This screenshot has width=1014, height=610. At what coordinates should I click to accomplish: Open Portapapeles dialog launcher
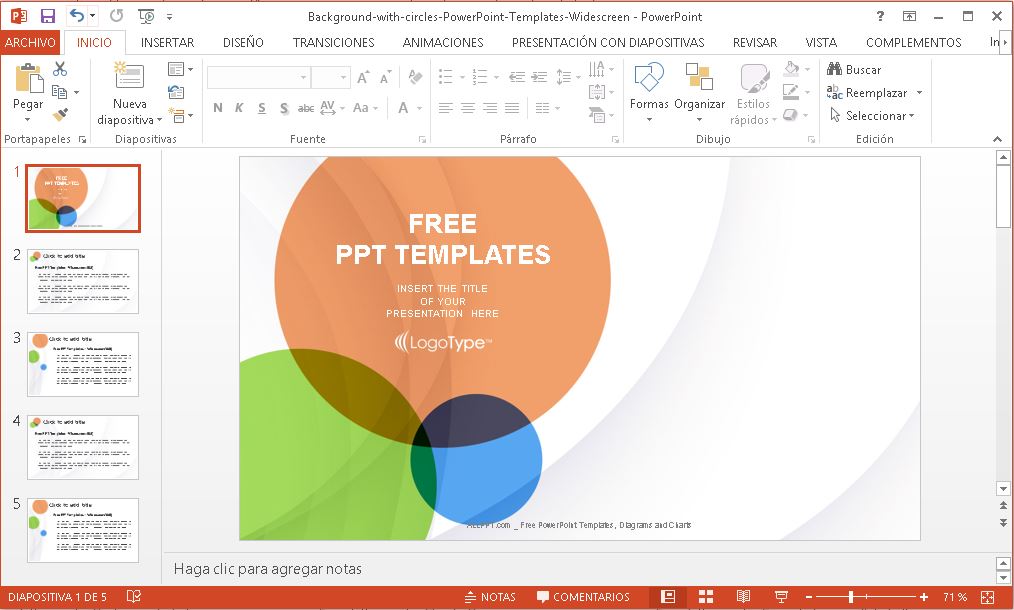click(x=82, y=139)
